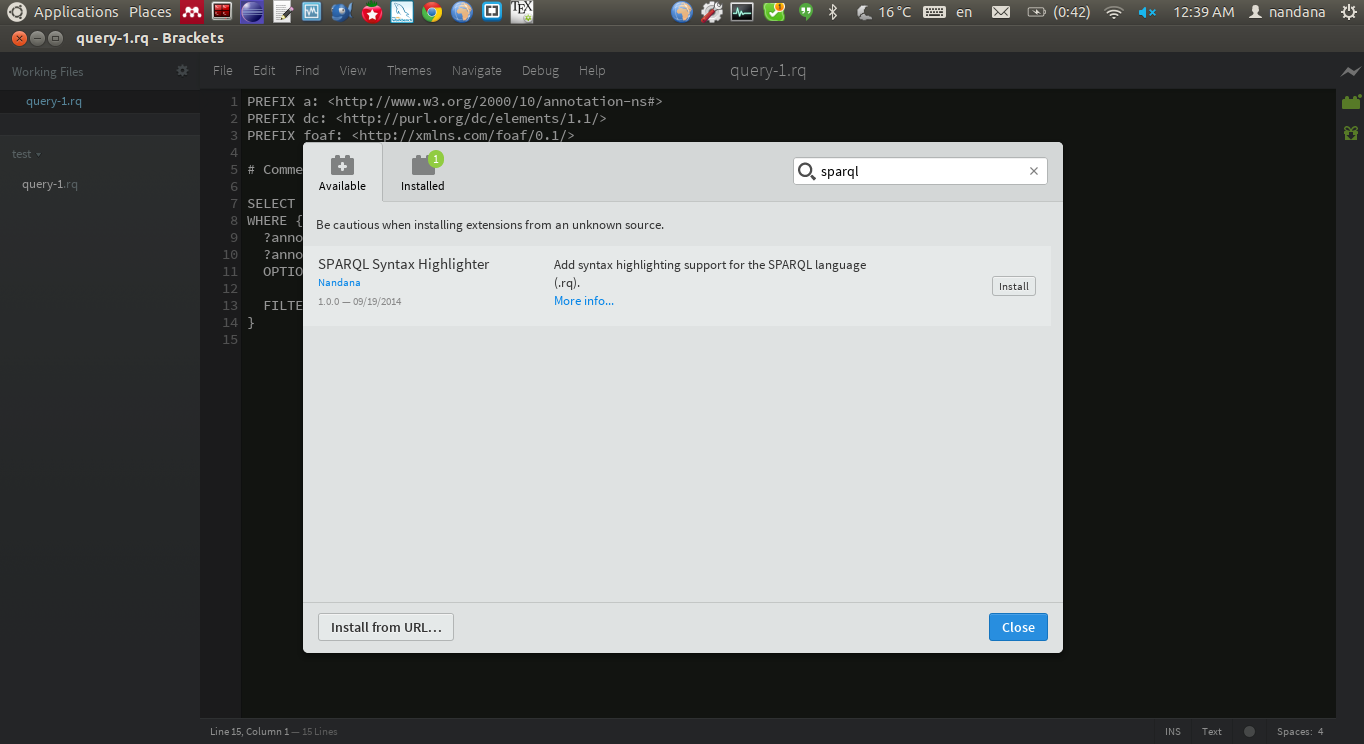Click the green gift icon in right toolbar

[x=1351, y=133]
